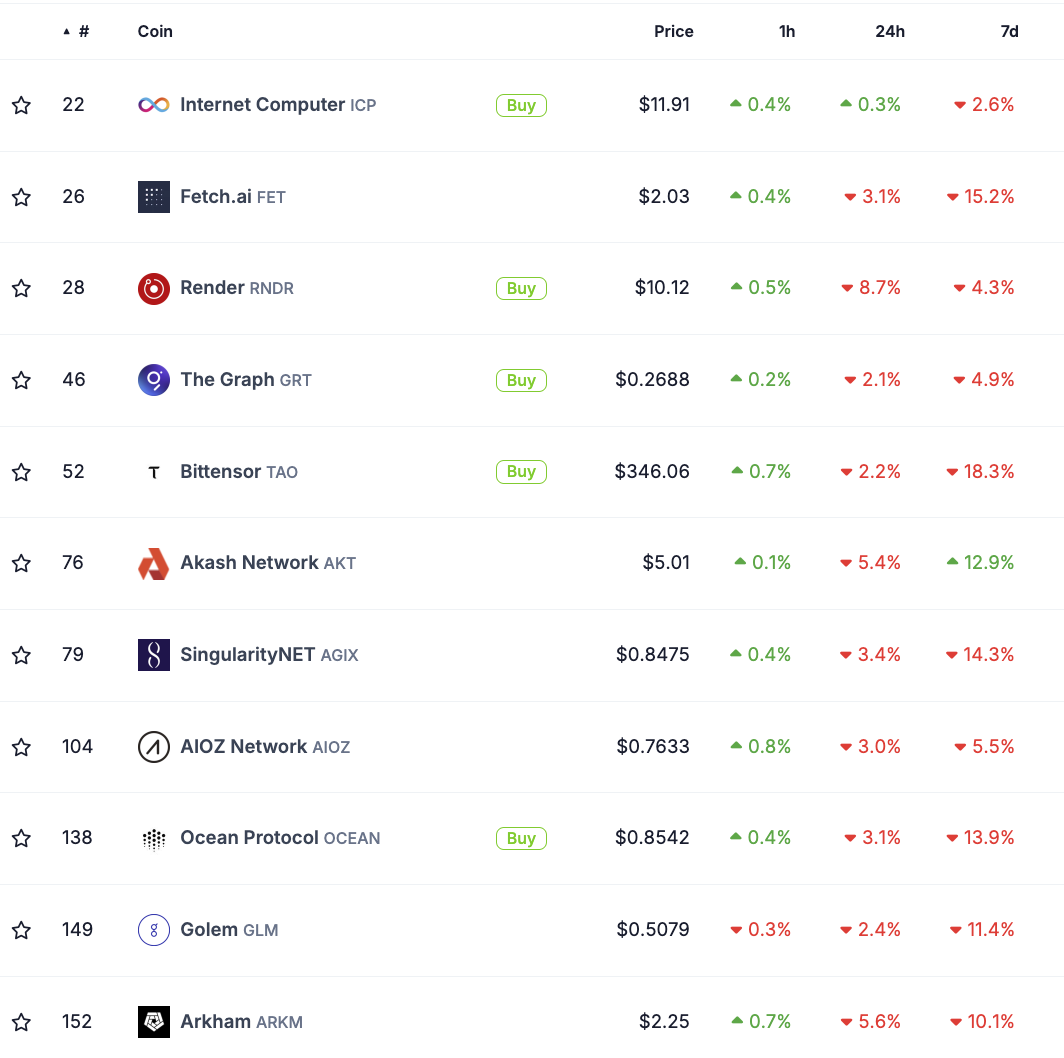The height and width of the screenshot is (1058, 1064).
Task: Click the AIOZ Network logo icon
Action: [x=153, y=747]
